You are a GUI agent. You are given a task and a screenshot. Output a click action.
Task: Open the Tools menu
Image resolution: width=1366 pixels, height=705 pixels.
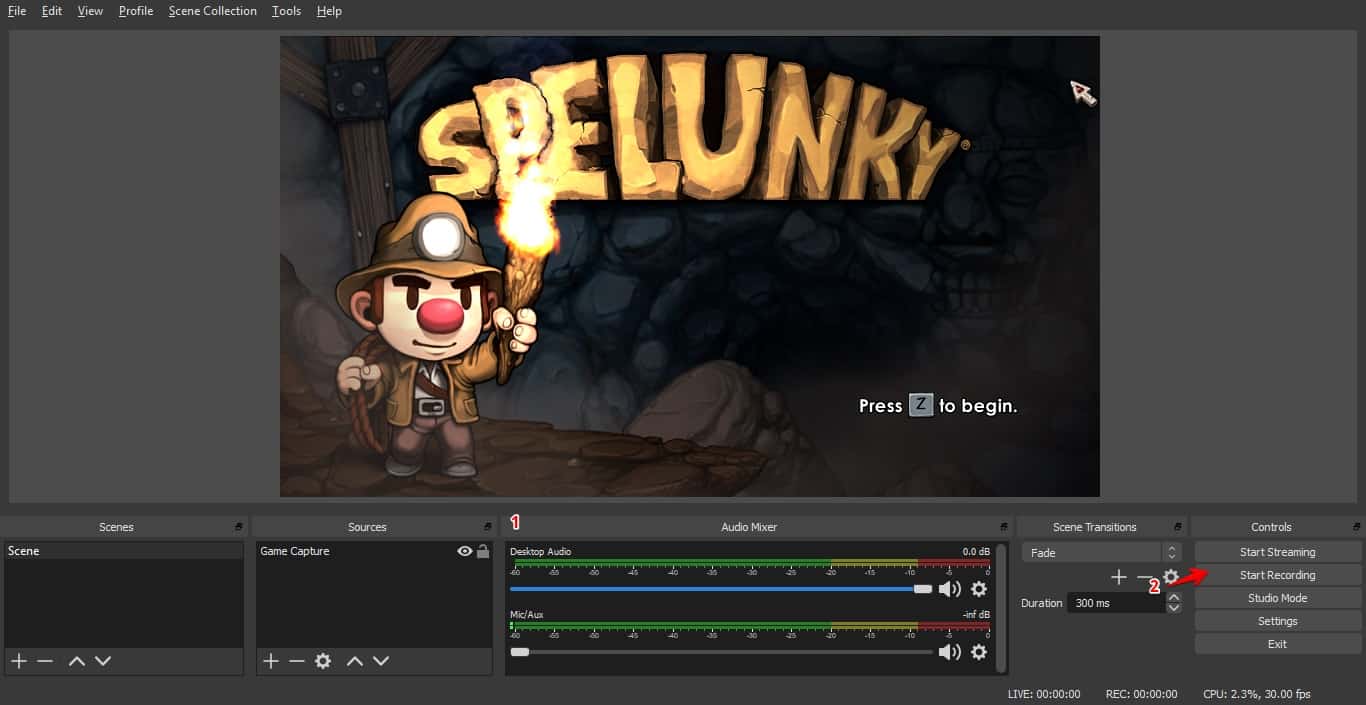286,11
